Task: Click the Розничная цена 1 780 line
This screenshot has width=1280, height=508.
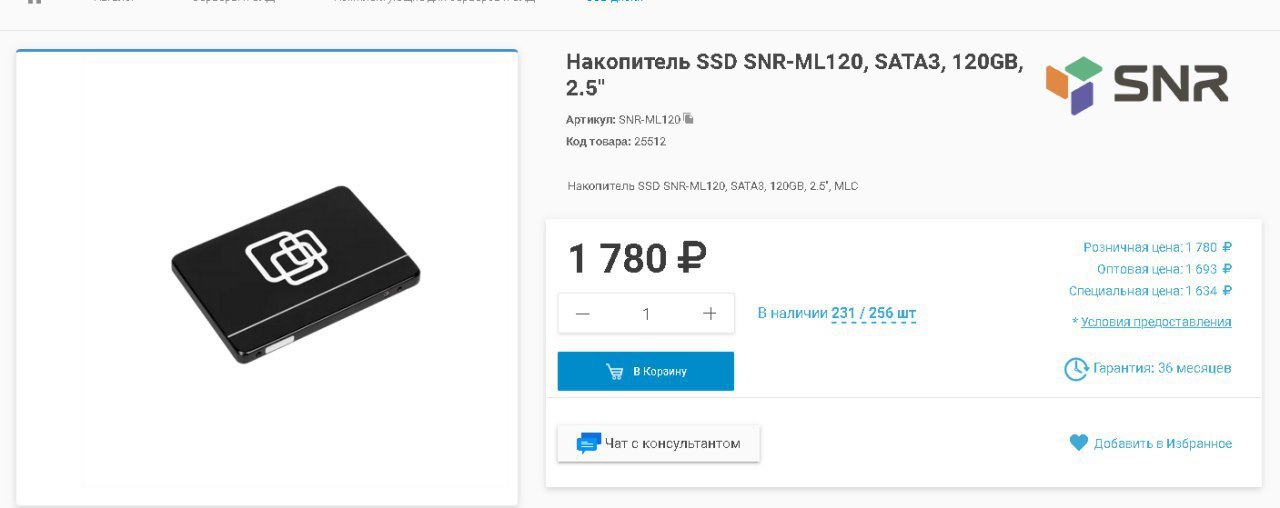Action: tap(1157, 247)
